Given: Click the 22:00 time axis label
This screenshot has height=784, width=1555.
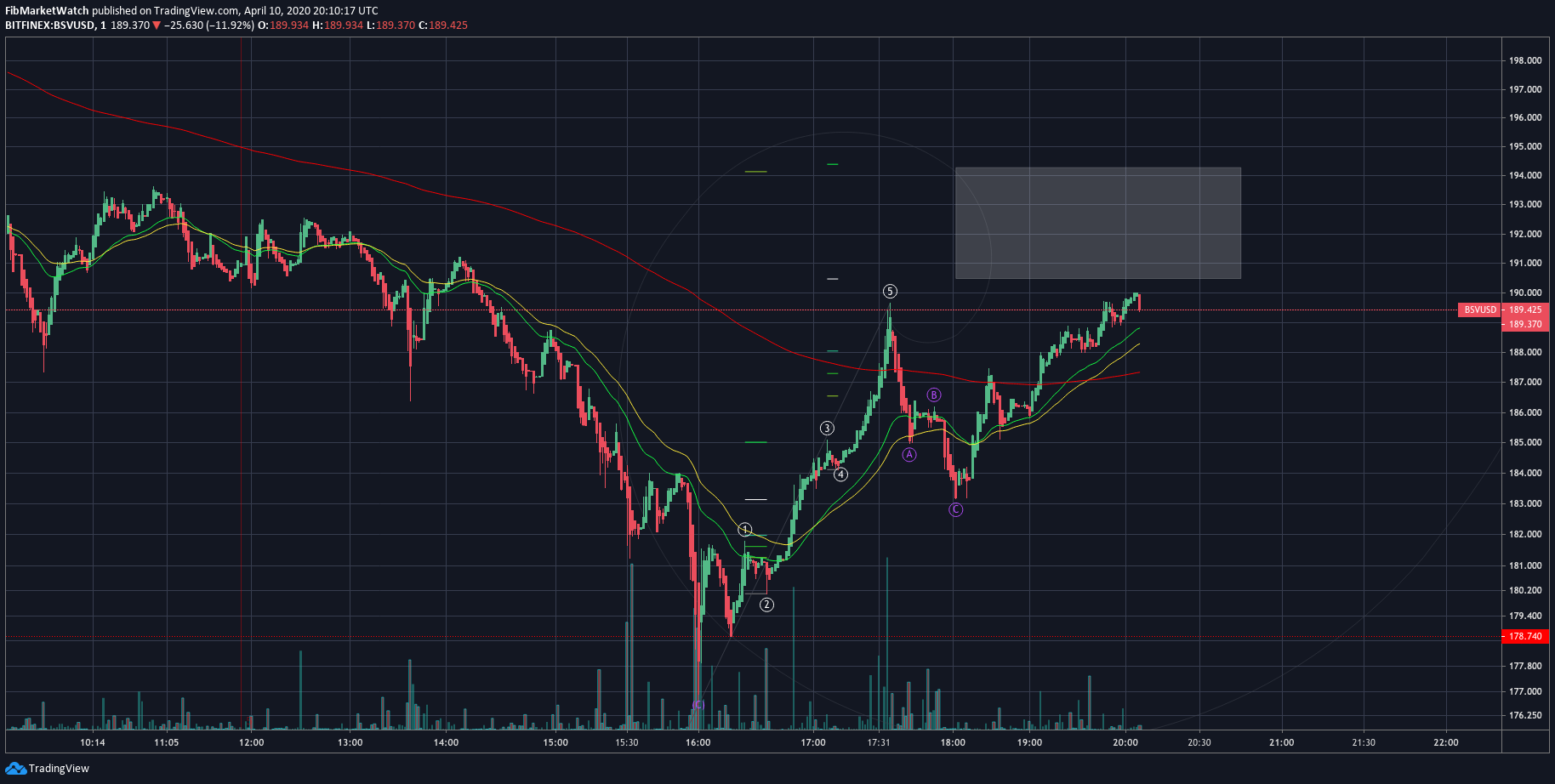Looking at the screenshot, I should pos(1445,742).
